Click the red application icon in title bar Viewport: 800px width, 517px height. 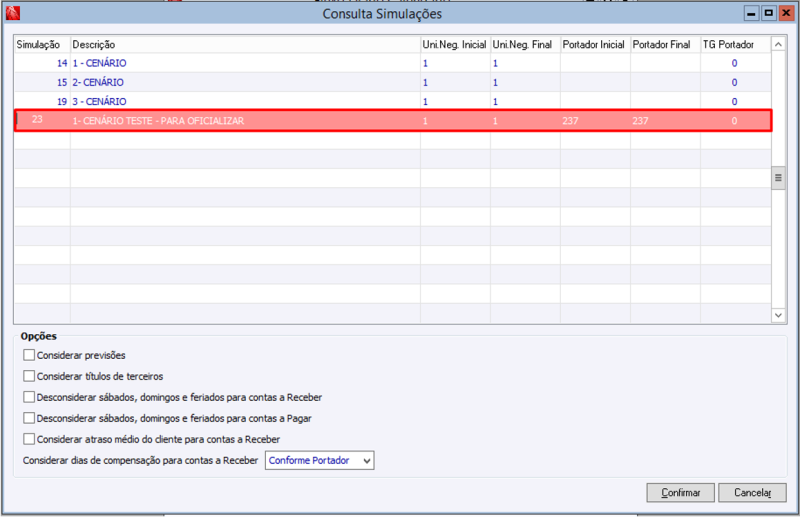coord(12,13)
